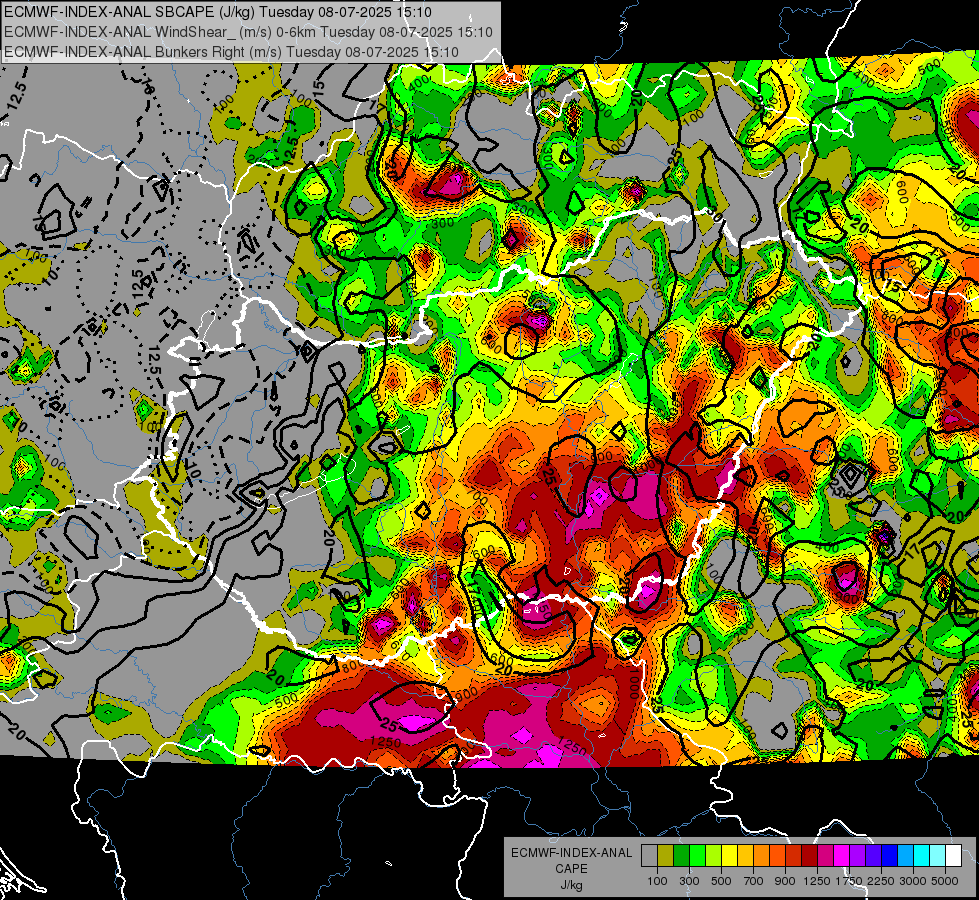This screenshot has width=979, height=900.
Task: Click the 700 value on legend scale
Action: click(x=754, y=881)
